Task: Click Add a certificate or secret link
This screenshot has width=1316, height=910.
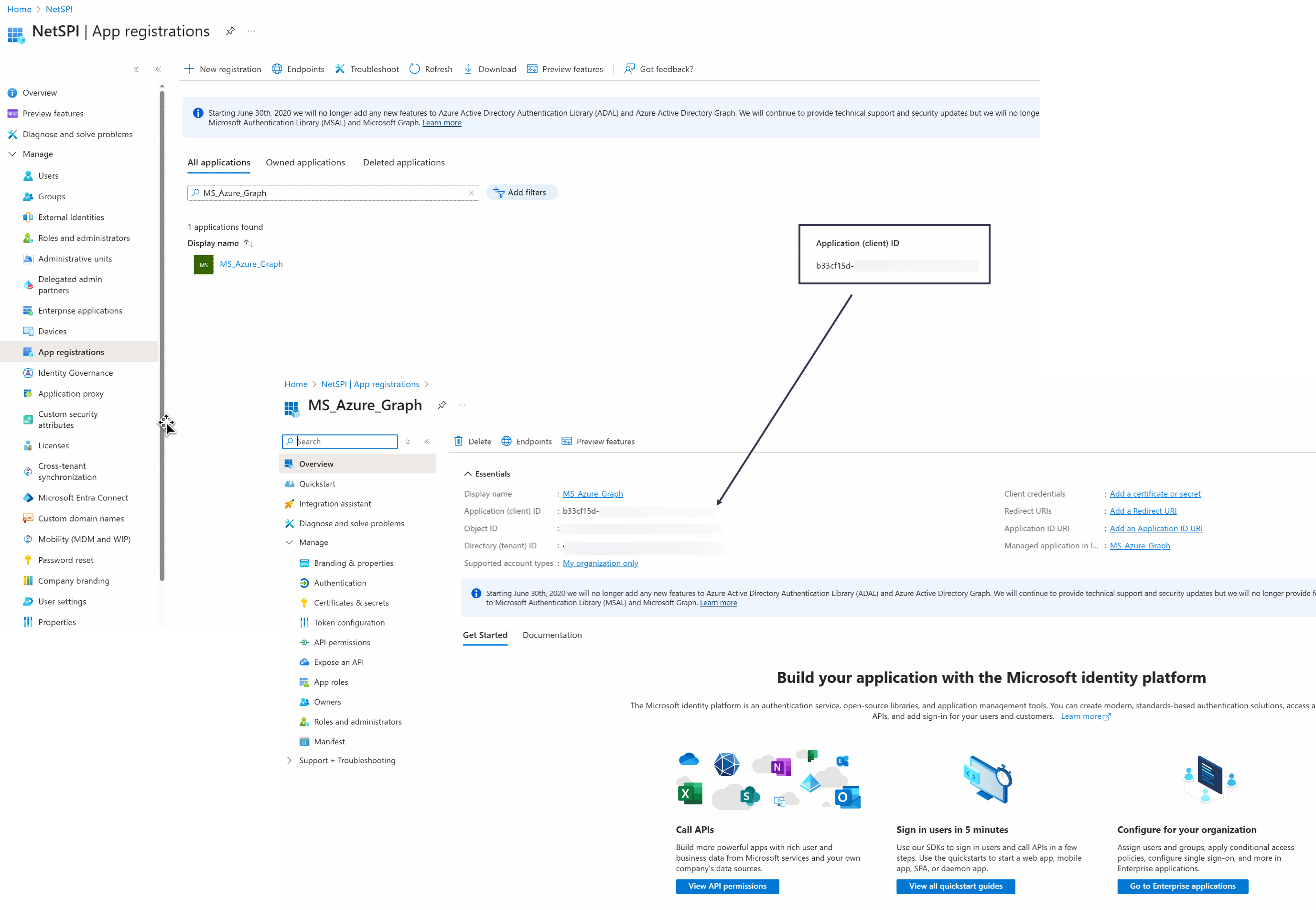Action: click(1154, 494)
